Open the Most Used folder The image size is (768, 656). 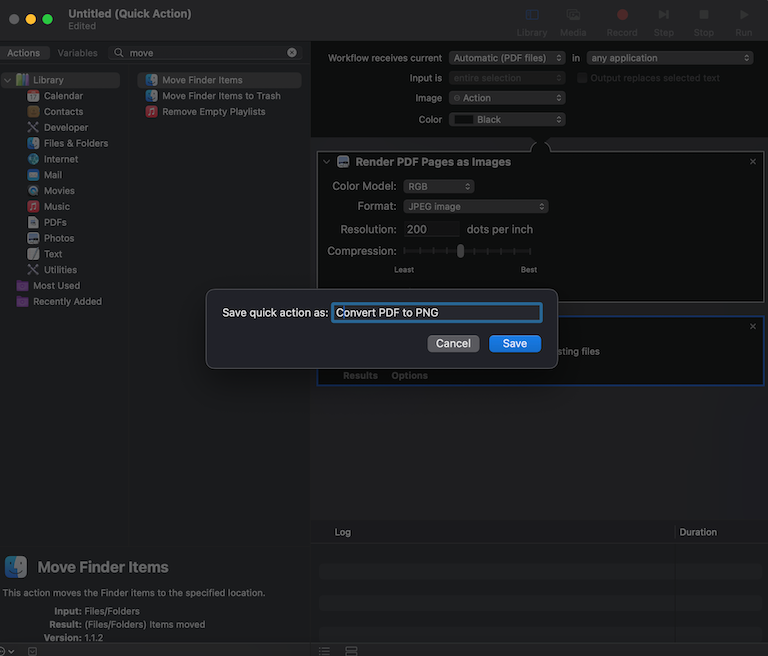pos(55,286)
